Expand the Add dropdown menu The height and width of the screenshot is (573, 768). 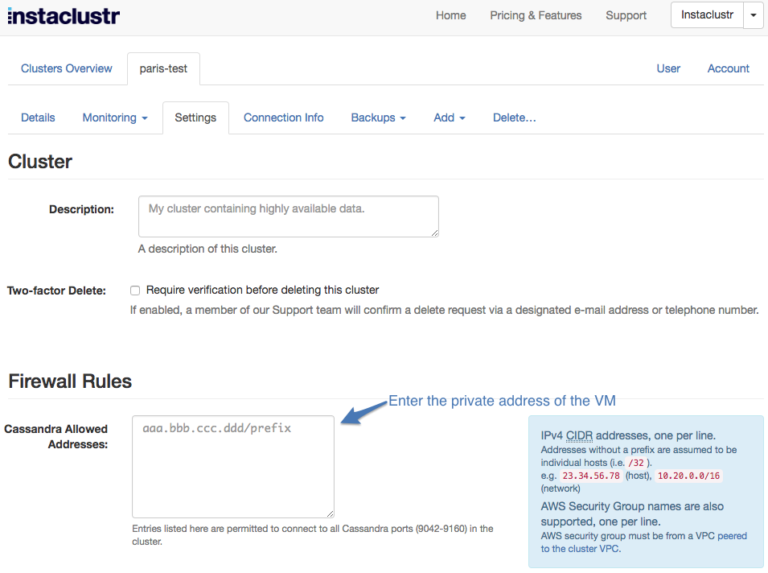pos(449,118)
